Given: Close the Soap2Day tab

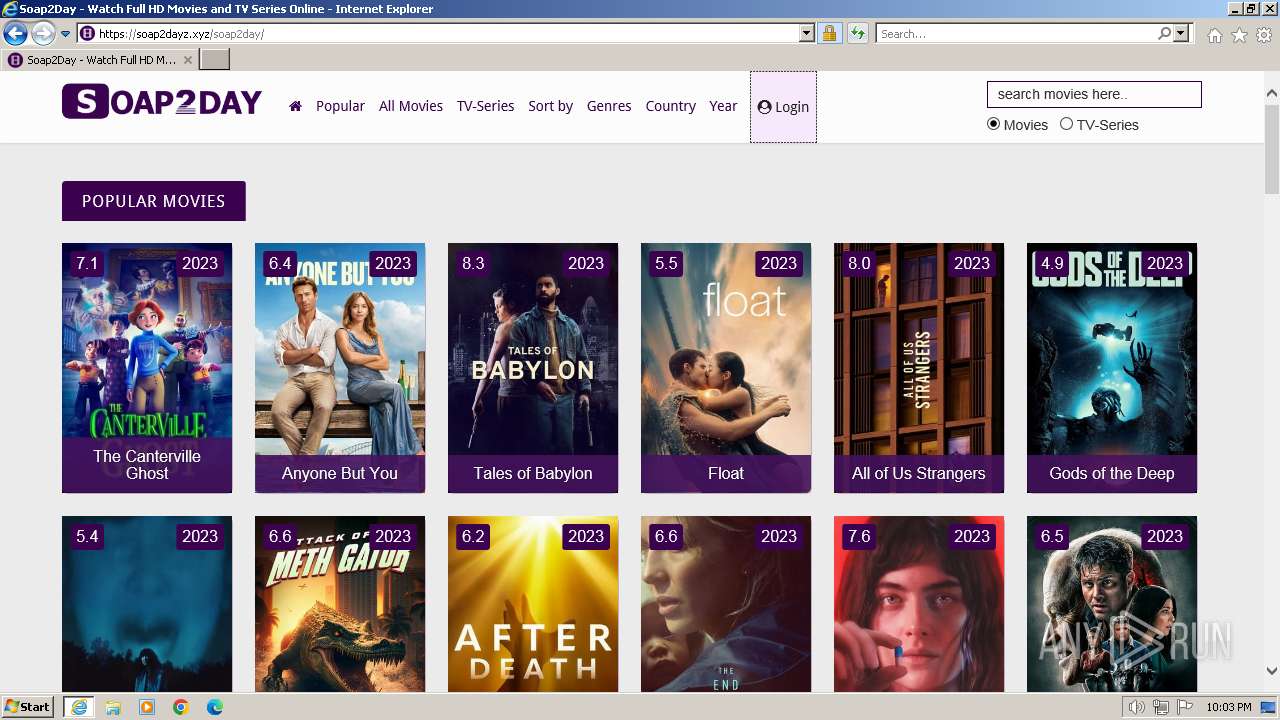Looking at the screenshot, I should (188, 60).
